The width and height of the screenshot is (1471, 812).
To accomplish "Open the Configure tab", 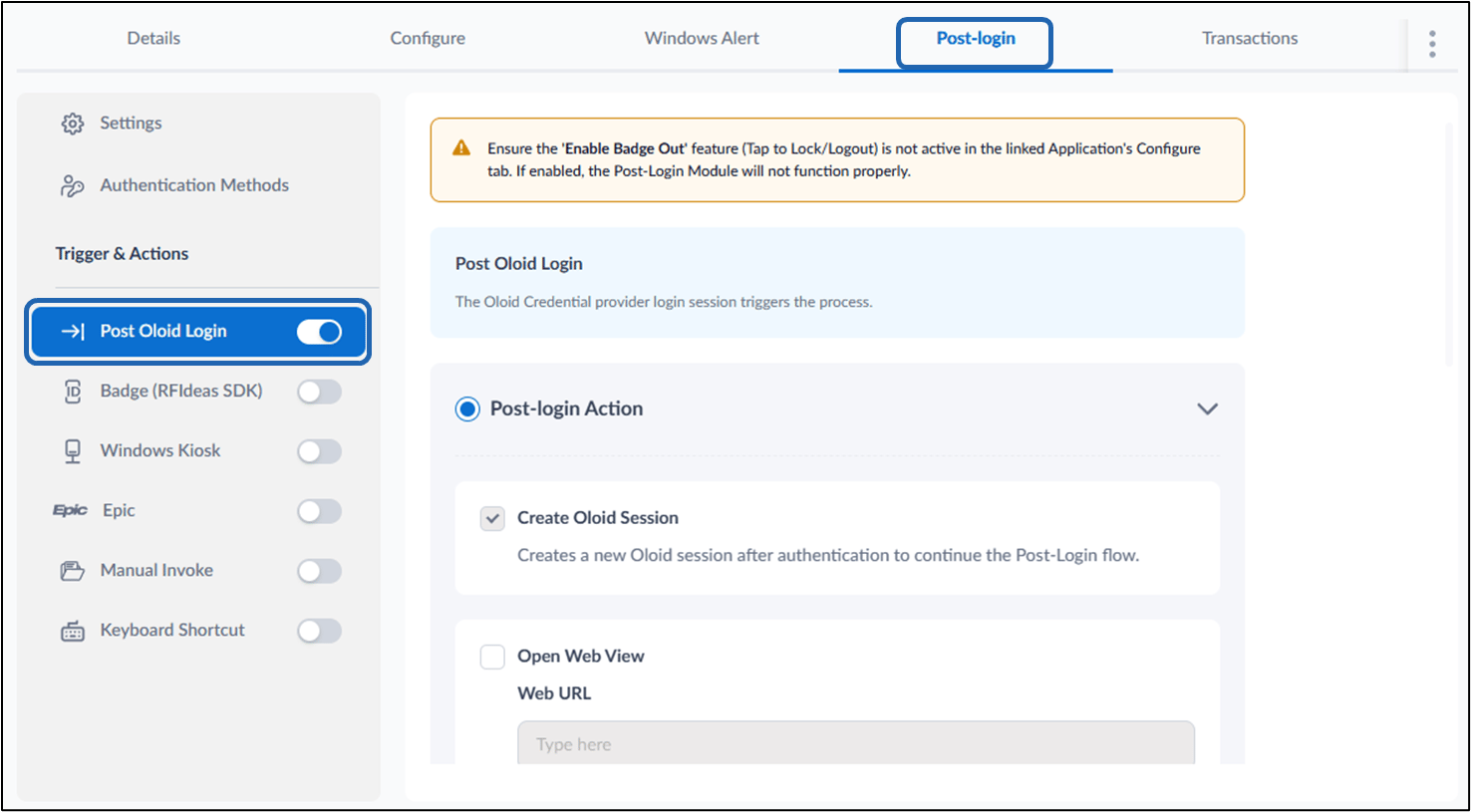I will pyautogui.click(x=428, y=38).
